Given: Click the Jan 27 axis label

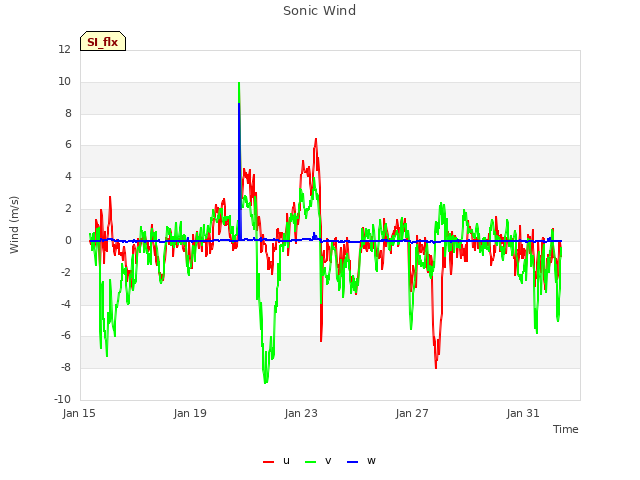Looking at the screenshot, I should 412,413.
